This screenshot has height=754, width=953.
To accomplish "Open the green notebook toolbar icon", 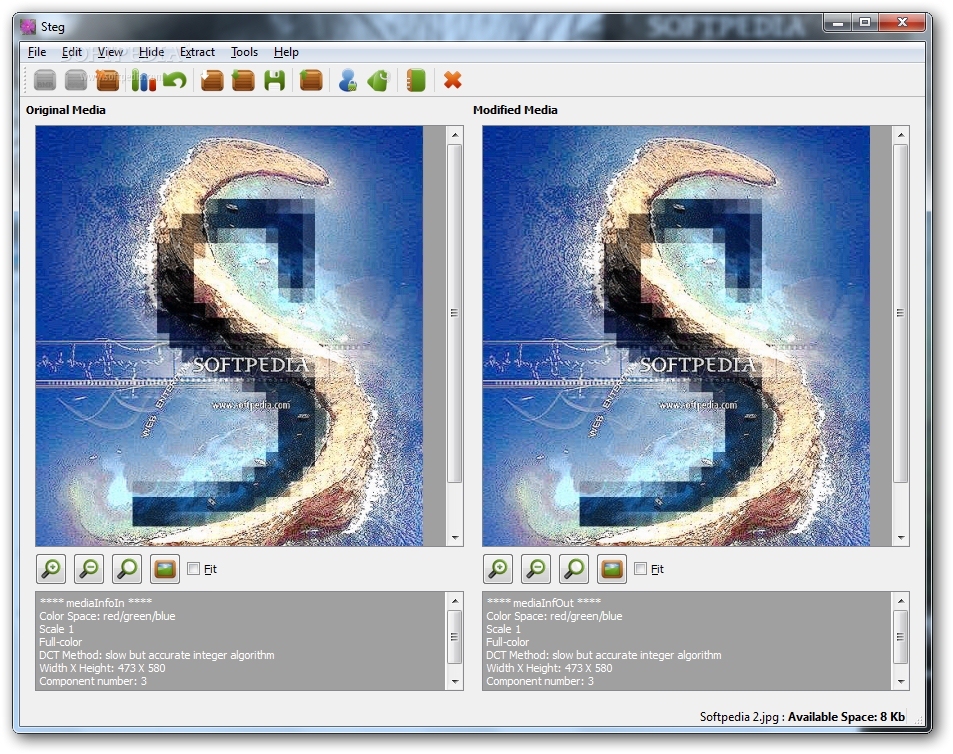I will (416, 80).
